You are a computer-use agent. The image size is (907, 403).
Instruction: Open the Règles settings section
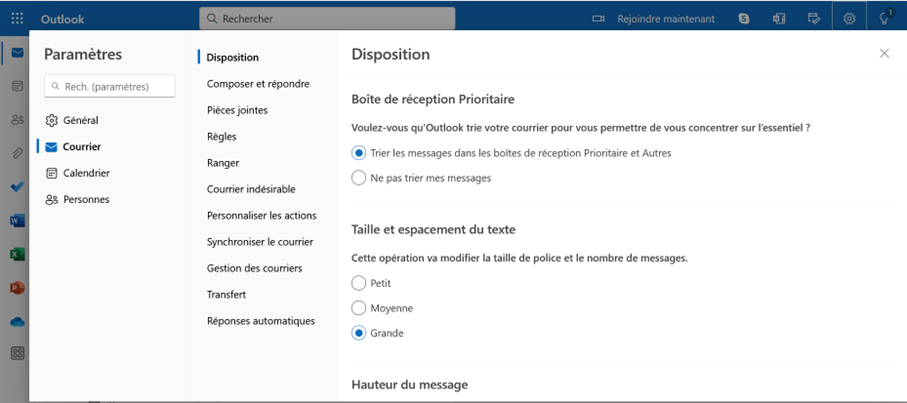click(x=222, y=136)
